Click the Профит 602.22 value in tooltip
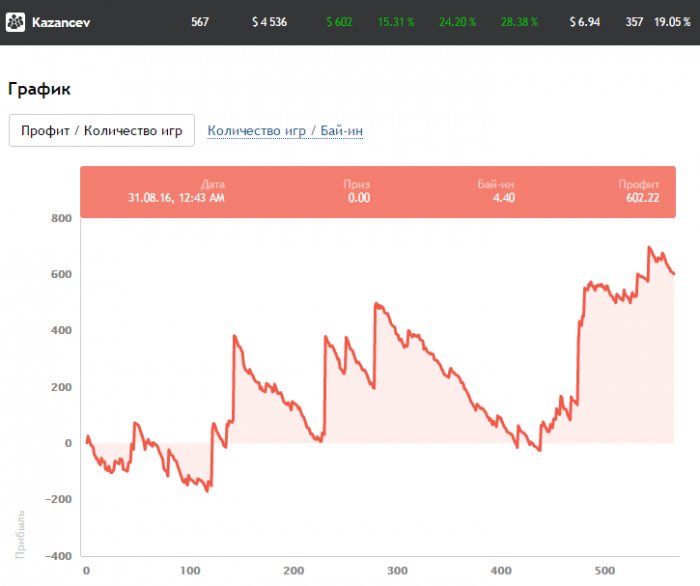This screenshot has width=700, height=586. point(642,198)
